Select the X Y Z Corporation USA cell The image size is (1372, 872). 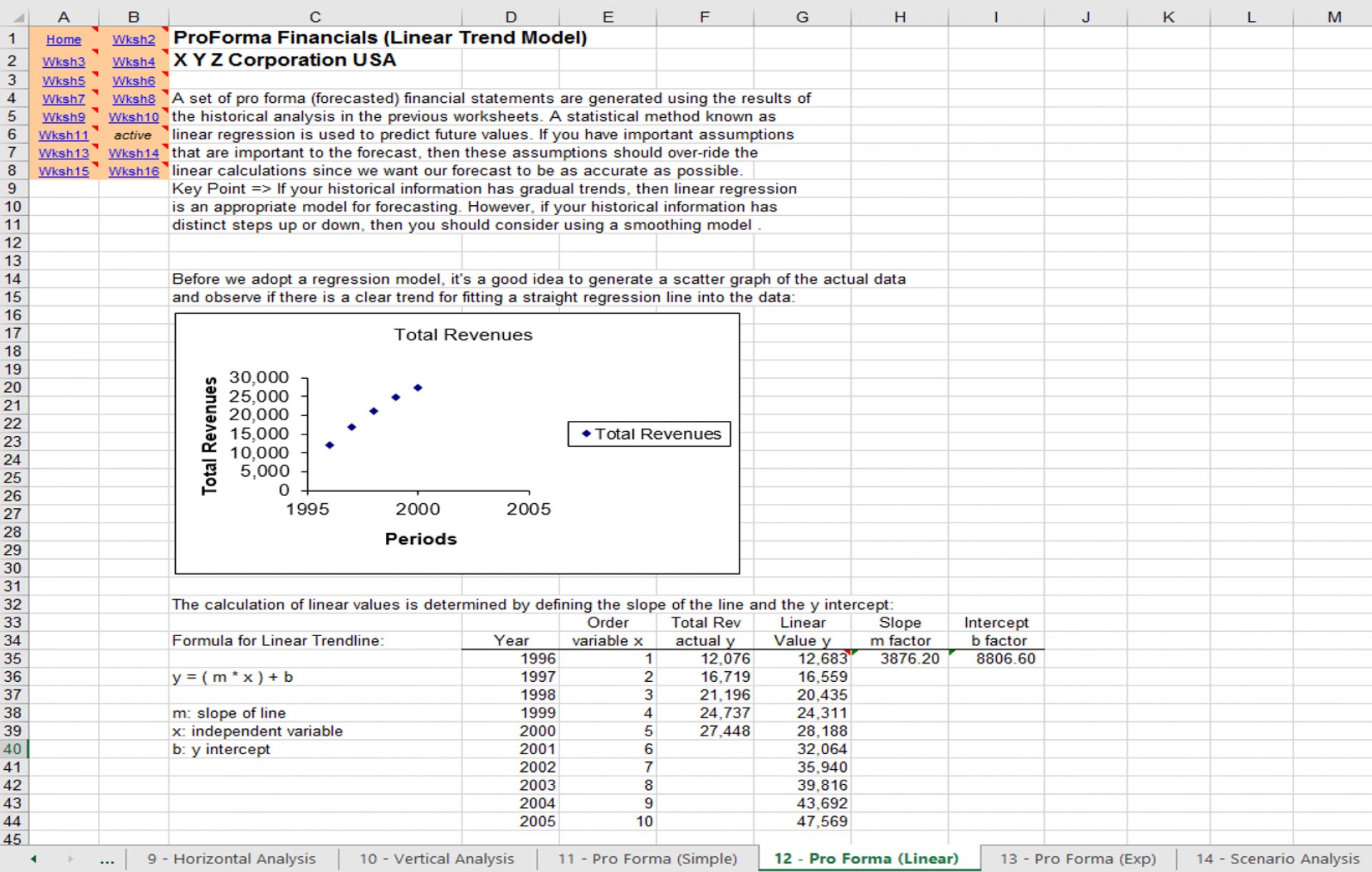click(x=284, y=60)
